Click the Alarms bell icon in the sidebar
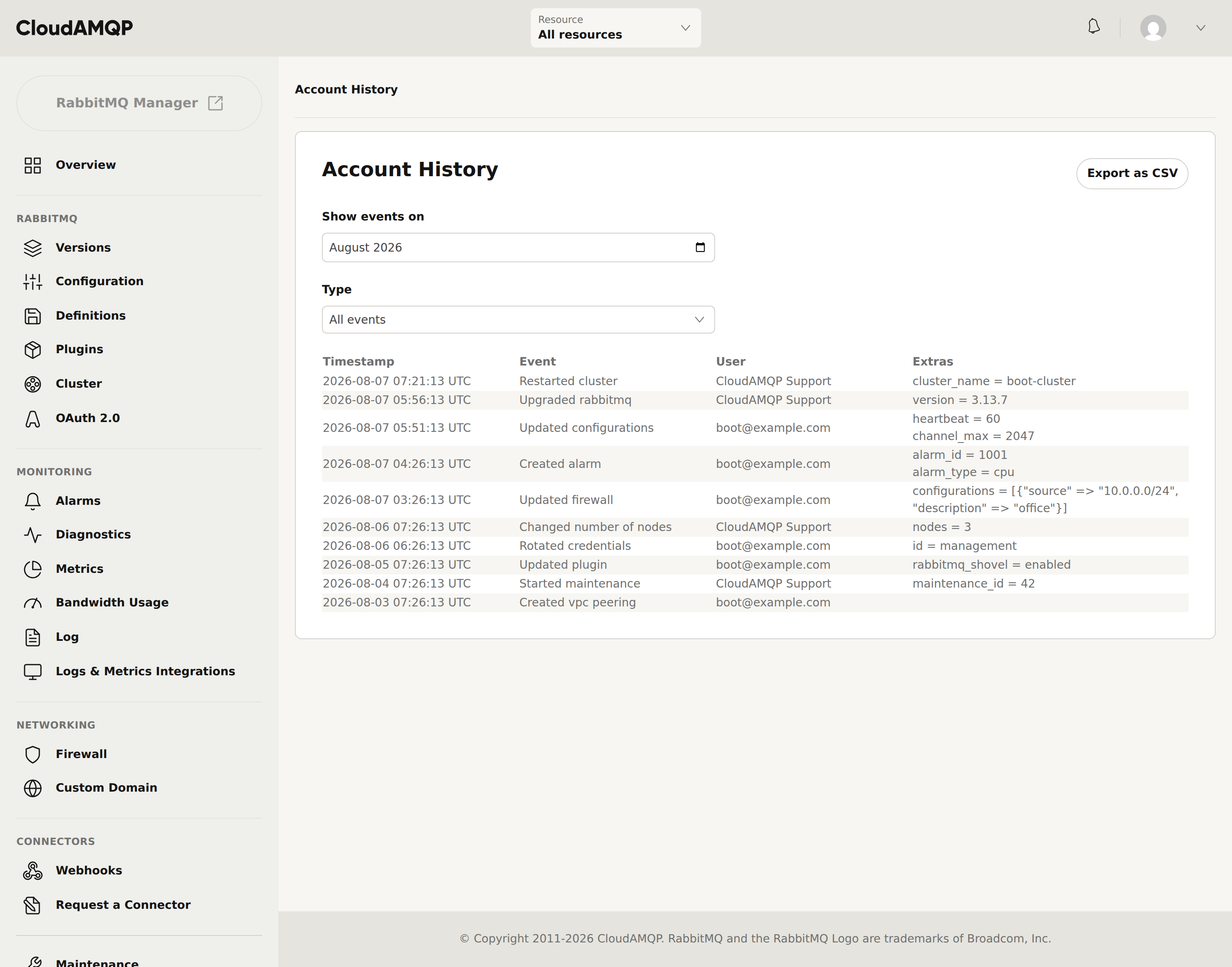The height and width of the screenshot is (967, 1232). tap(33, 501)
